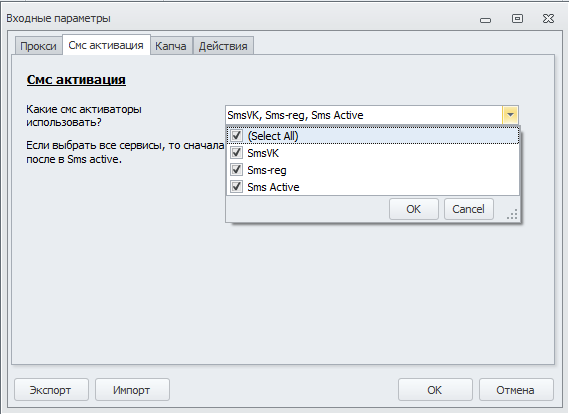Click the Sms-reg item label

[267, 170]
